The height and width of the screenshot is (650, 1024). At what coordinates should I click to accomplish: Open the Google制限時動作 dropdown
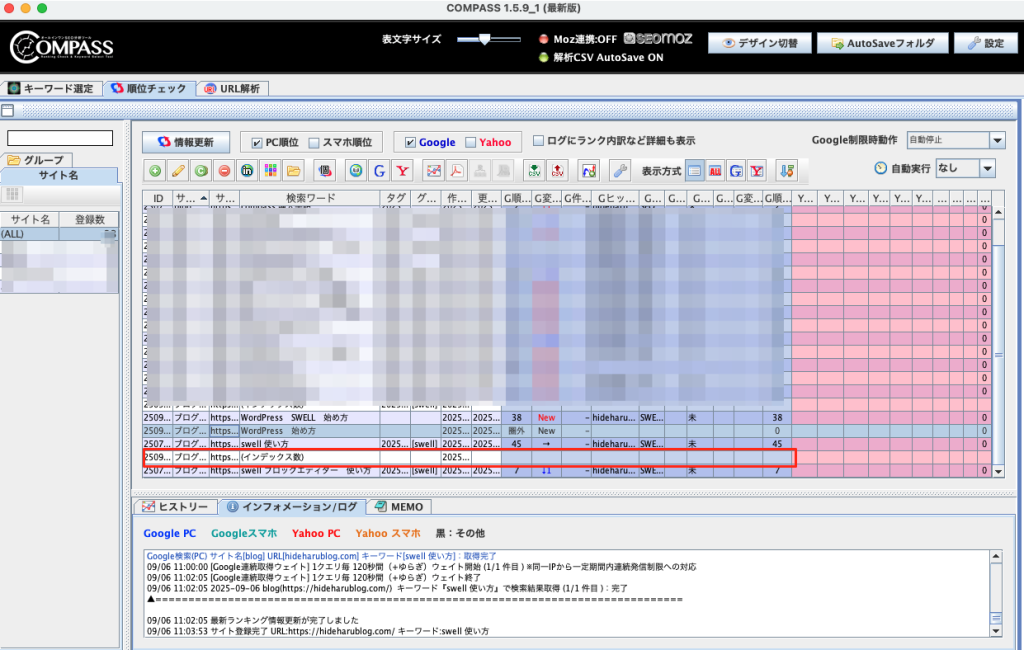(x=954, y=141)
